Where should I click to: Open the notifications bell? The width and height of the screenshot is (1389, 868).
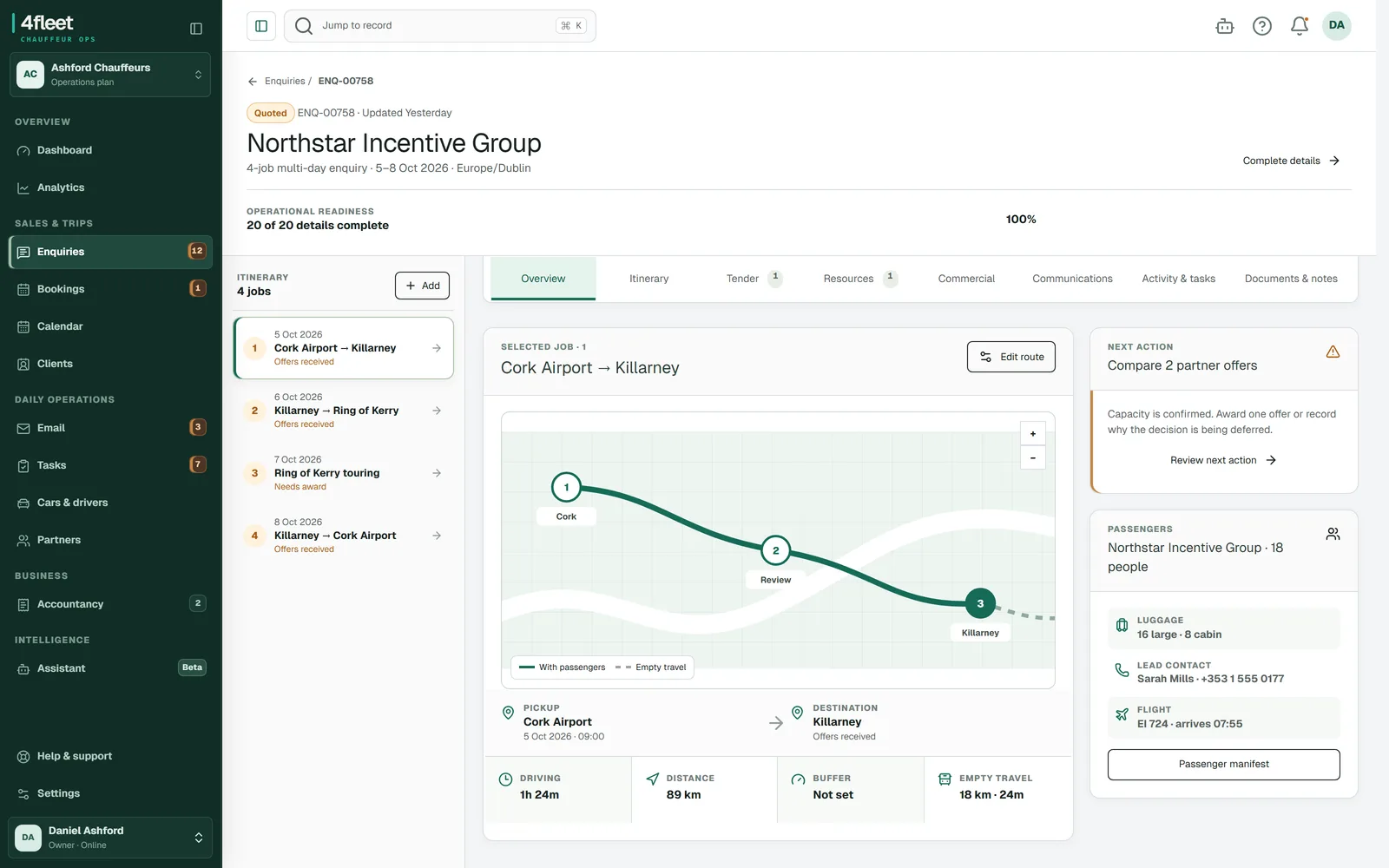point(1300,26)
